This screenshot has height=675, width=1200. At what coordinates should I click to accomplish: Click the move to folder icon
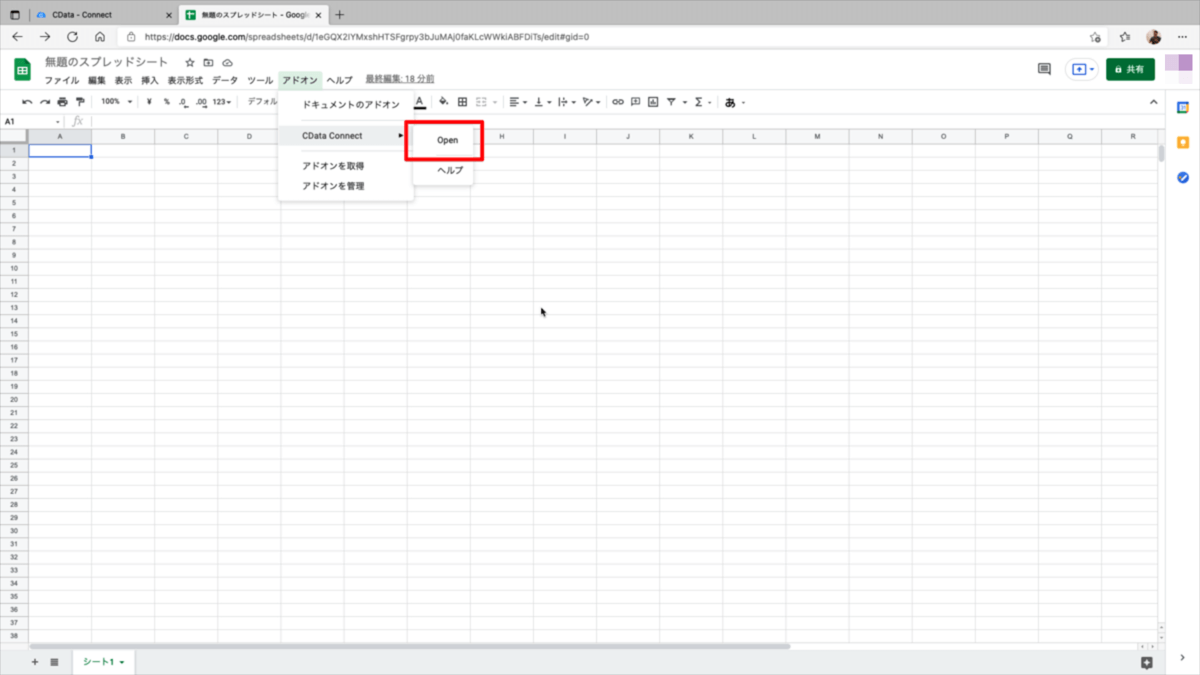(x=209, y=63)
